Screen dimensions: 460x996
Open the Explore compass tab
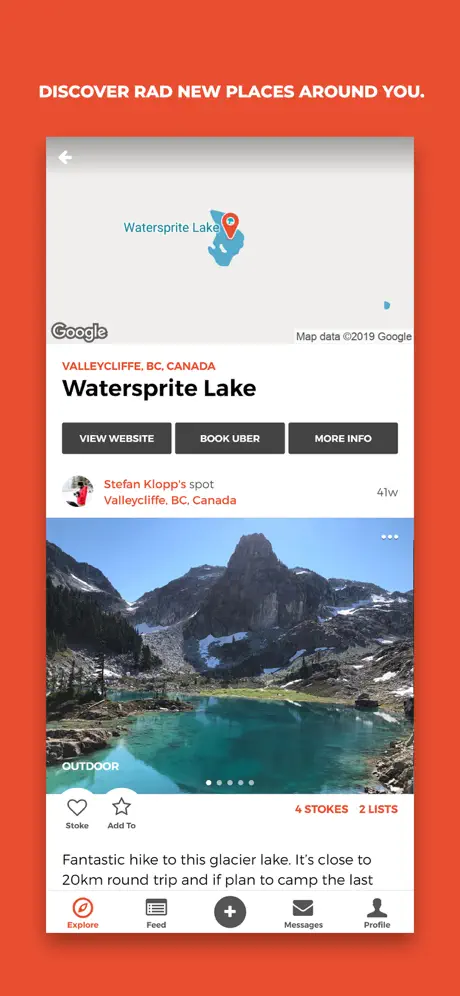click(x=83, y=908)
